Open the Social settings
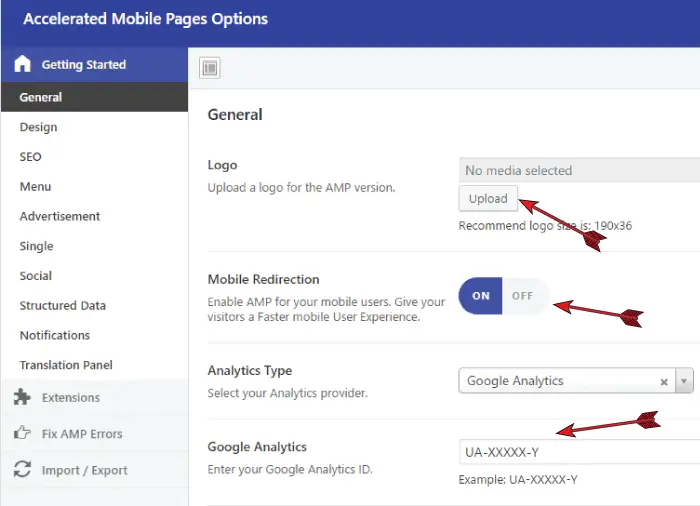This screenshot has height=506, width=700. coord(95,276)
